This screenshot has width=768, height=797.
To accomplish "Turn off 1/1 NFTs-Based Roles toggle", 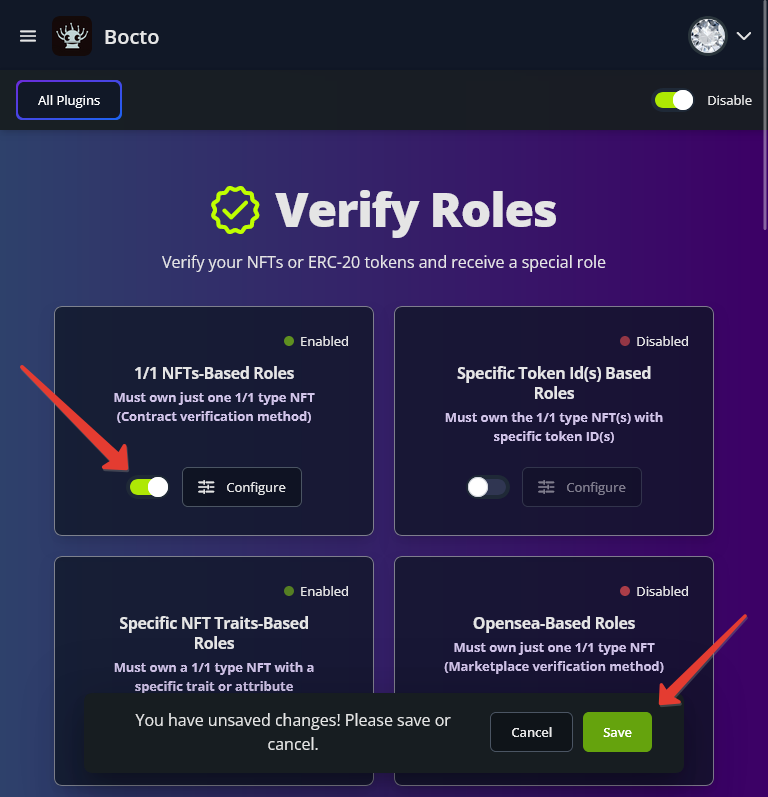I will pyautogui.click(x=148, y=487).
